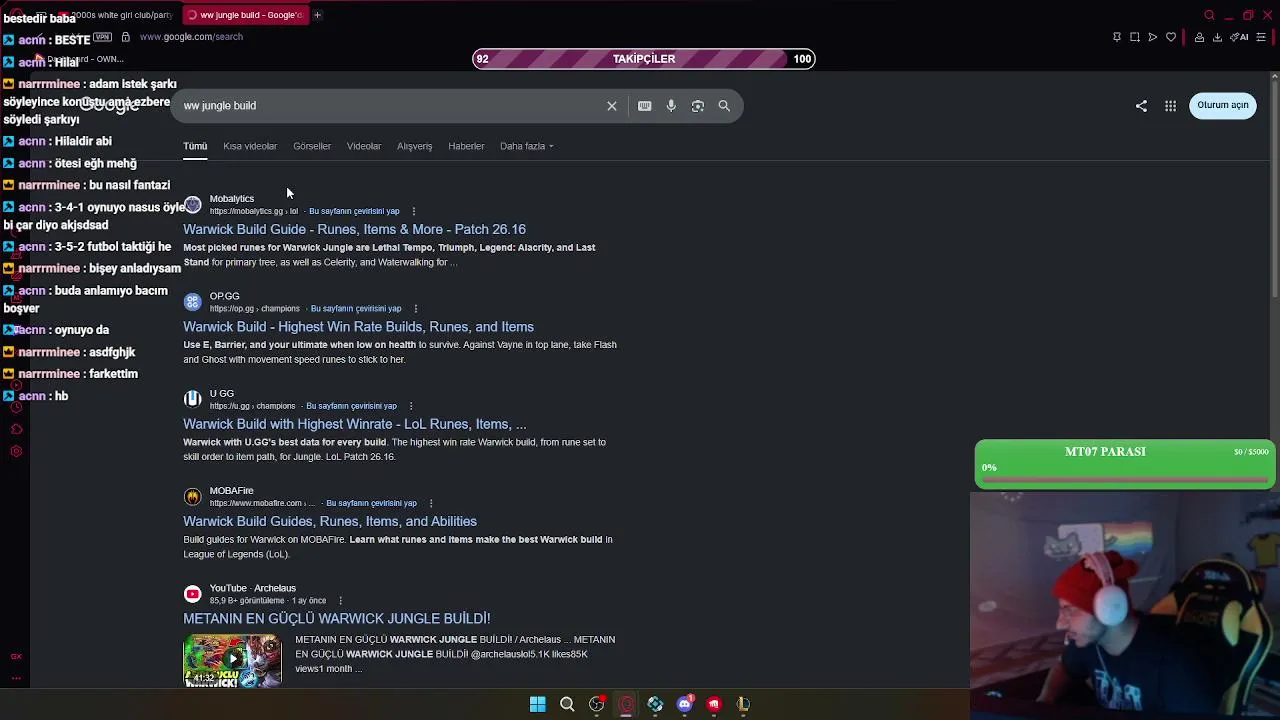Screen dimensions: 1280x720
Task: Open League of Legends from the taskbar
Action: pos(743,704)
